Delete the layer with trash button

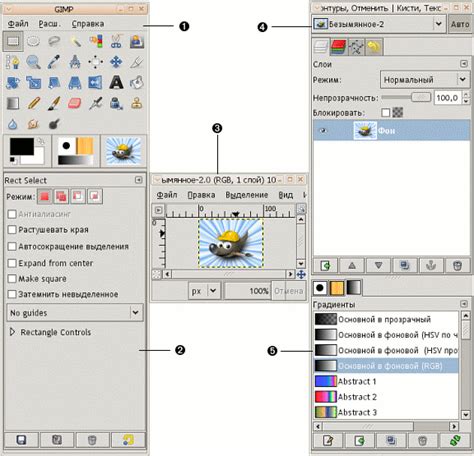457,266
